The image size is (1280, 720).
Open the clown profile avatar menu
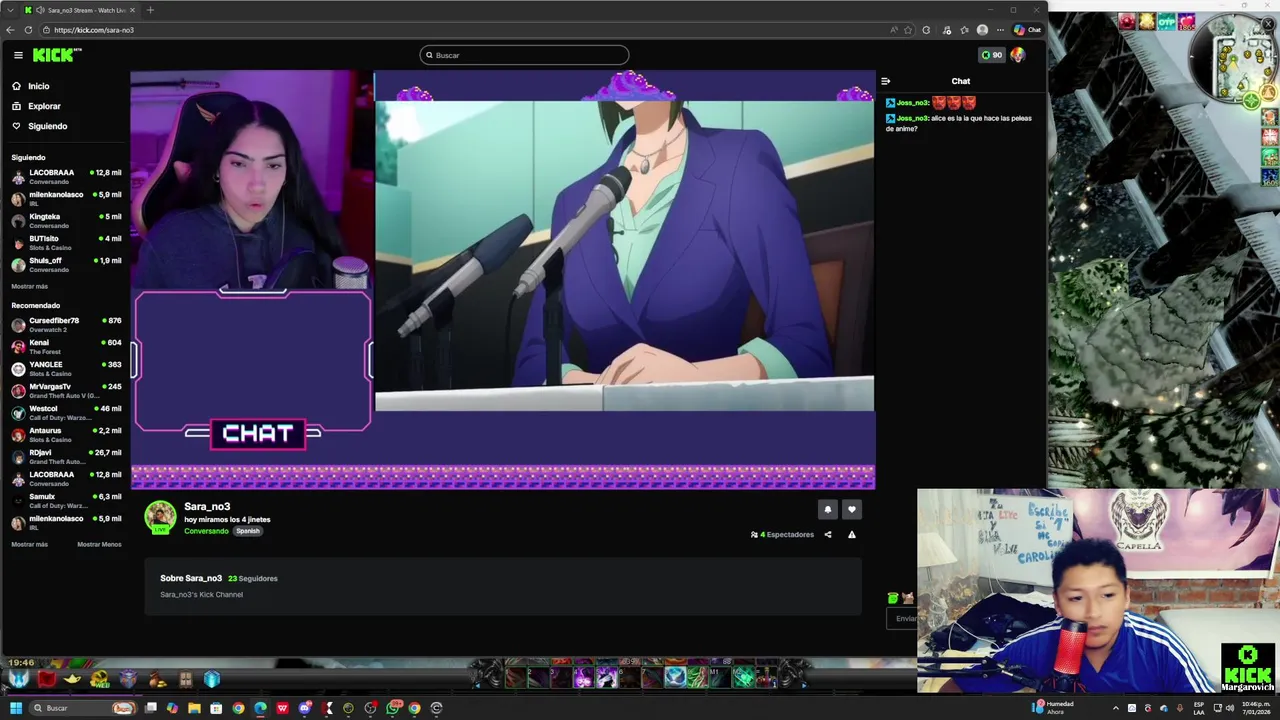point(1018,55)
